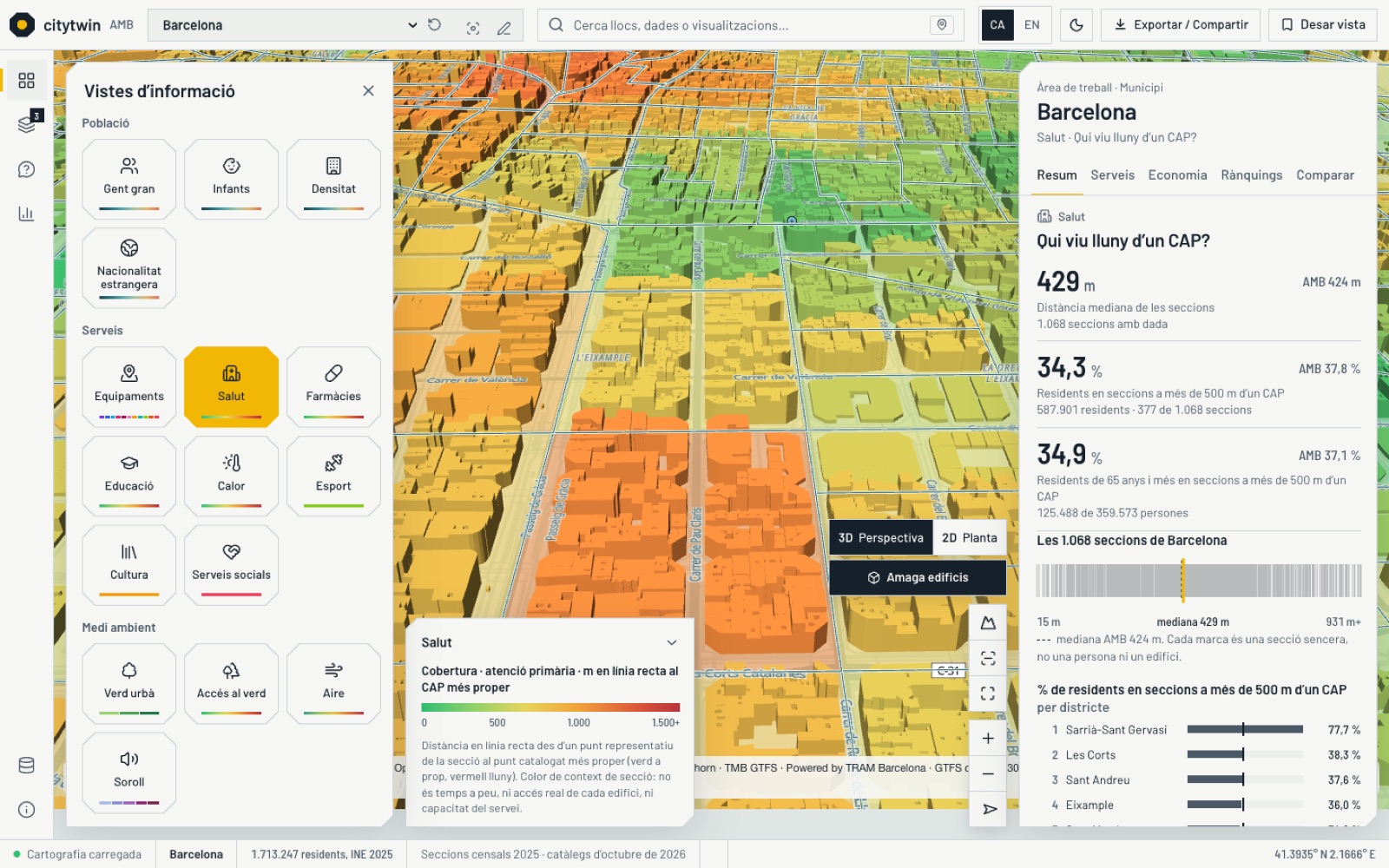Image resolution: width=1389 pixels, height=868 pixels.
Task: Open the layers sidebar icon with badge
Action: point(27,124)
